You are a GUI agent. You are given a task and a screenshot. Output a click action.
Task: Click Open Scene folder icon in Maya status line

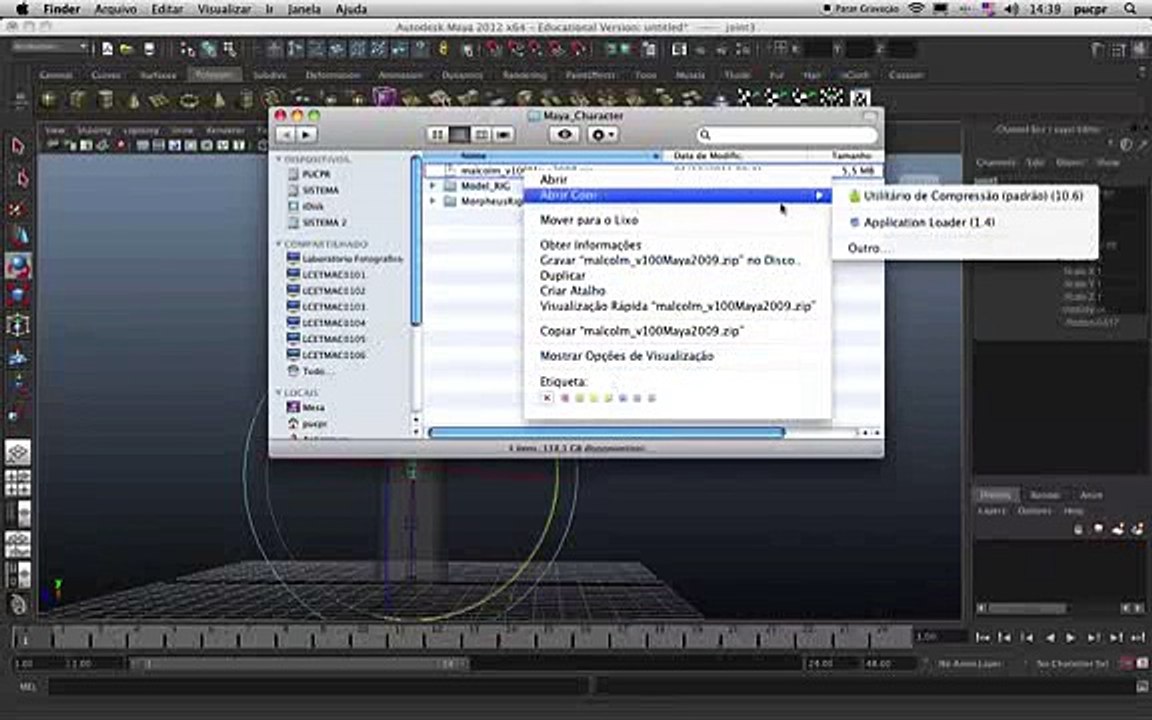point(127,49)
